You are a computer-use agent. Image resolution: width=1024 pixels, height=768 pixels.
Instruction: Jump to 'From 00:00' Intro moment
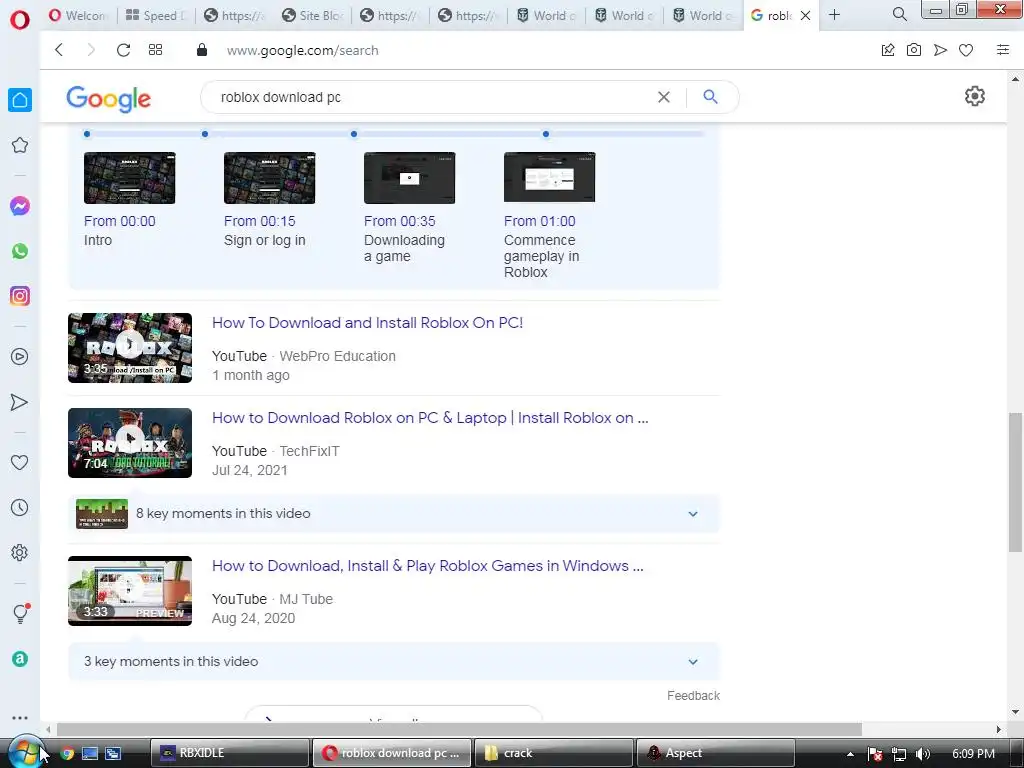tap(120, 221)
